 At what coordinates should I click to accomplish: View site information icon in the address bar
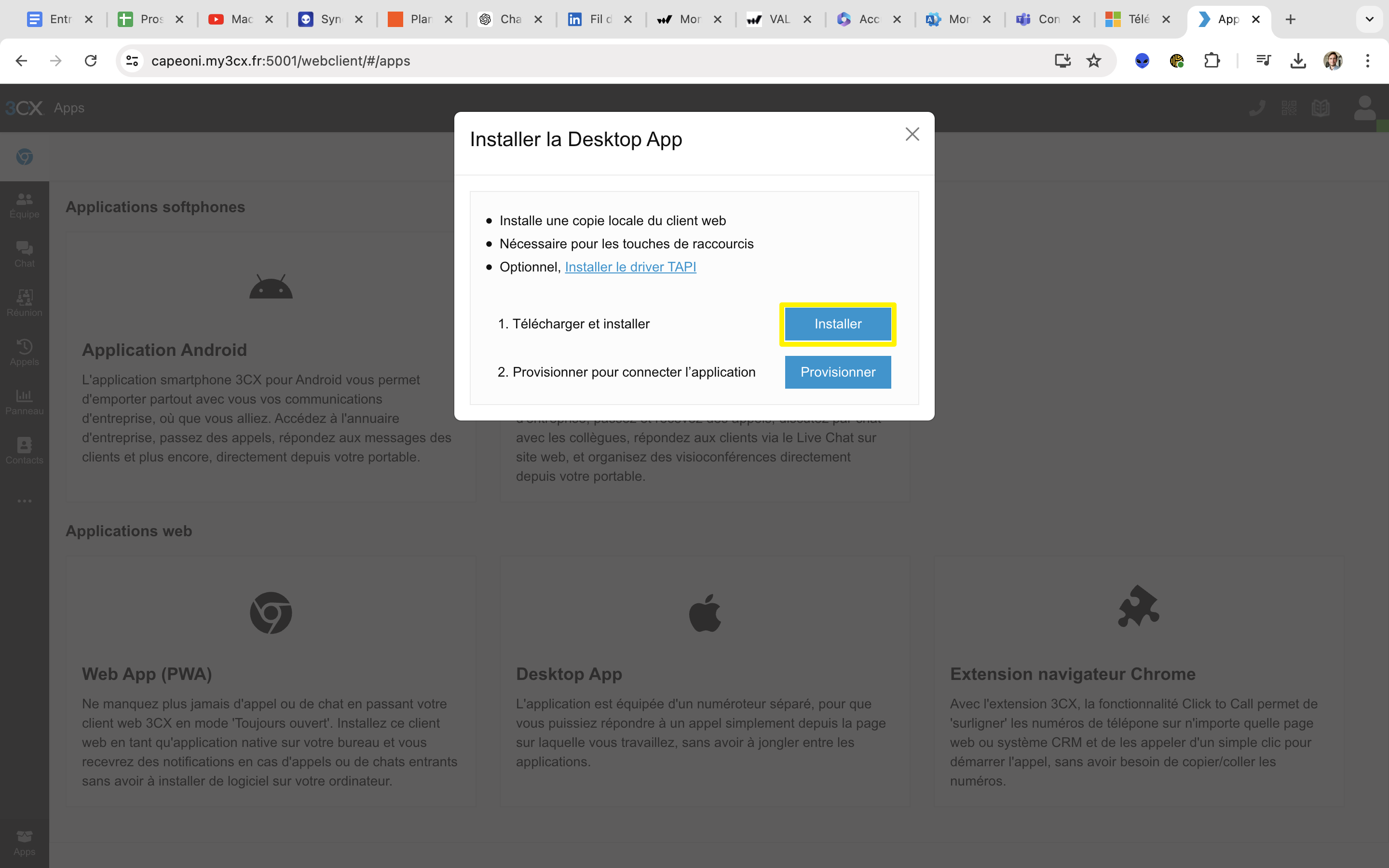(x=132, y=61)
